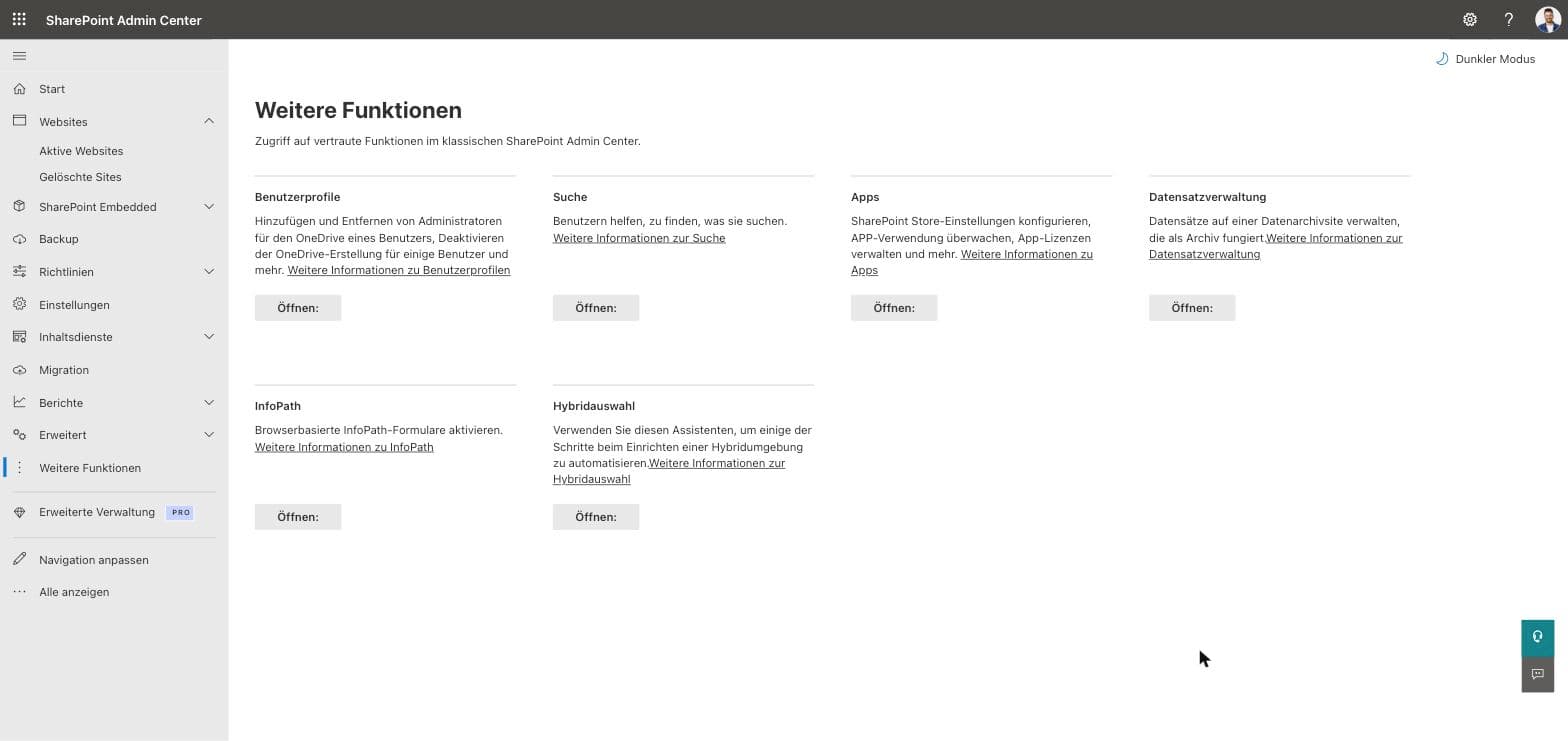Screen dimensions: 1568x741
Task: Open the user account profile picture
Action: pyautogui.click(x=1548, y=19)
